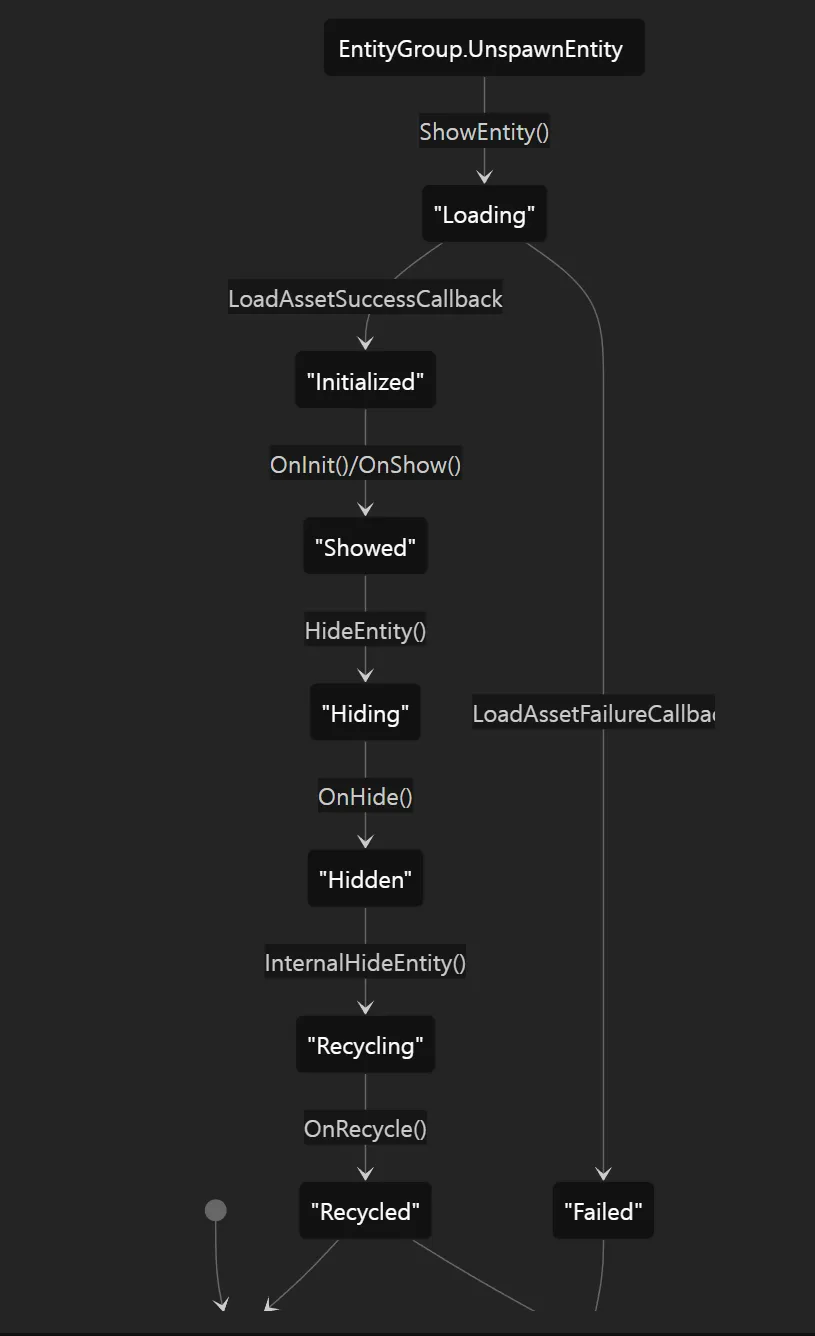This screenshot has width=815, height=1336.
Task: Click the "Recycling" state node
Action: [365, 1044]
